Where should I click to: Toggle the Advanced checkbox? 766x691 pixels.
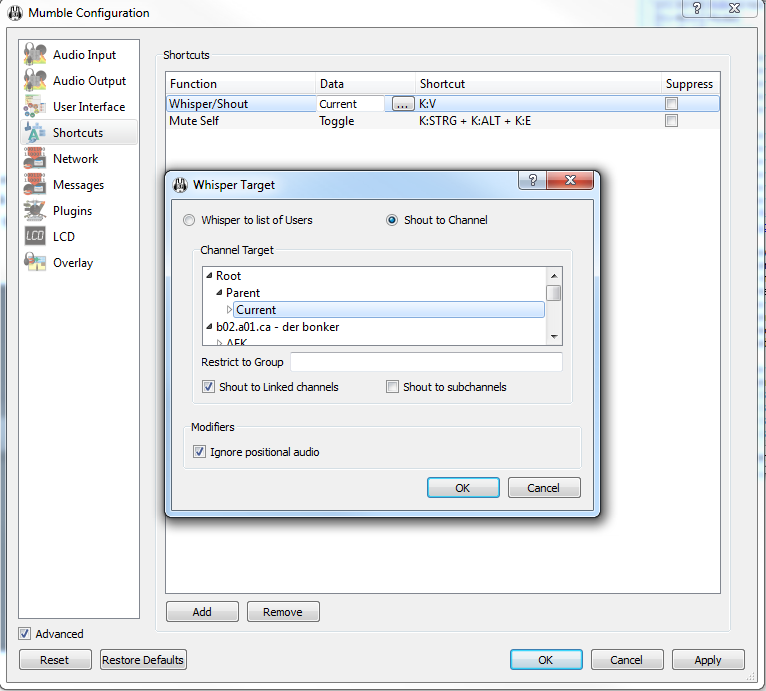tap(24, 634)
